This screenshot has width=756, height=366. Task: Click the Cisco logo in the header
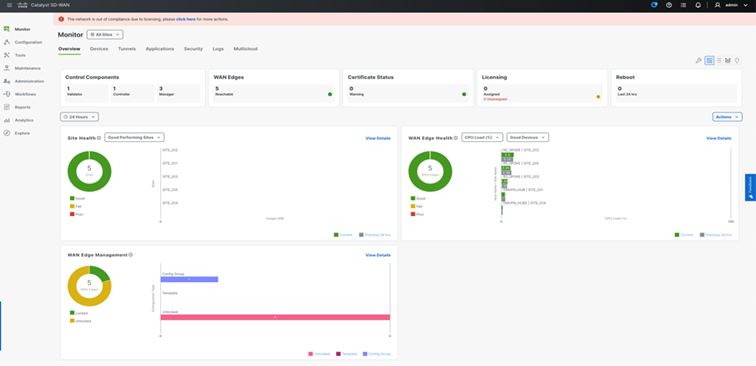point(22,5)
